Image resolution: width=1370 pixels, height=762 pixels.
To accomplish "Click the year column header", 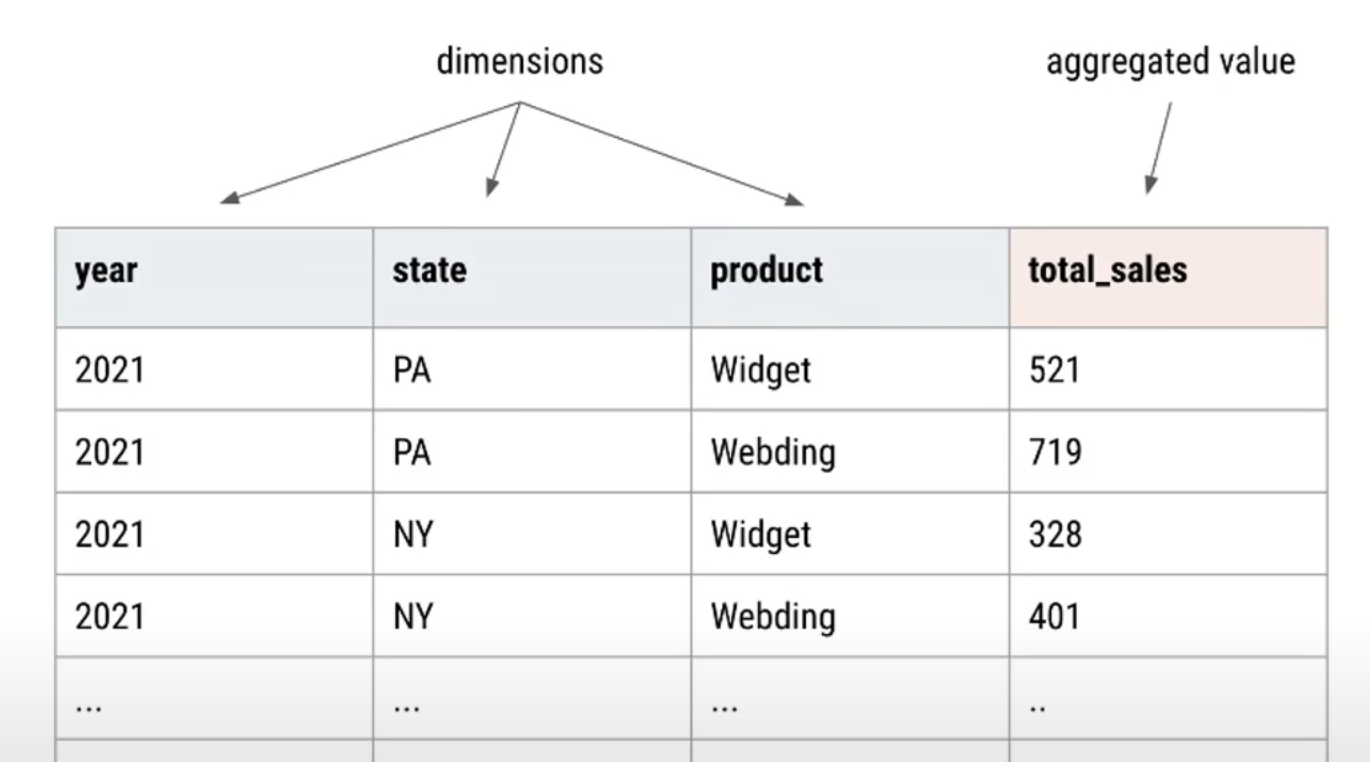I will [214, 277].
